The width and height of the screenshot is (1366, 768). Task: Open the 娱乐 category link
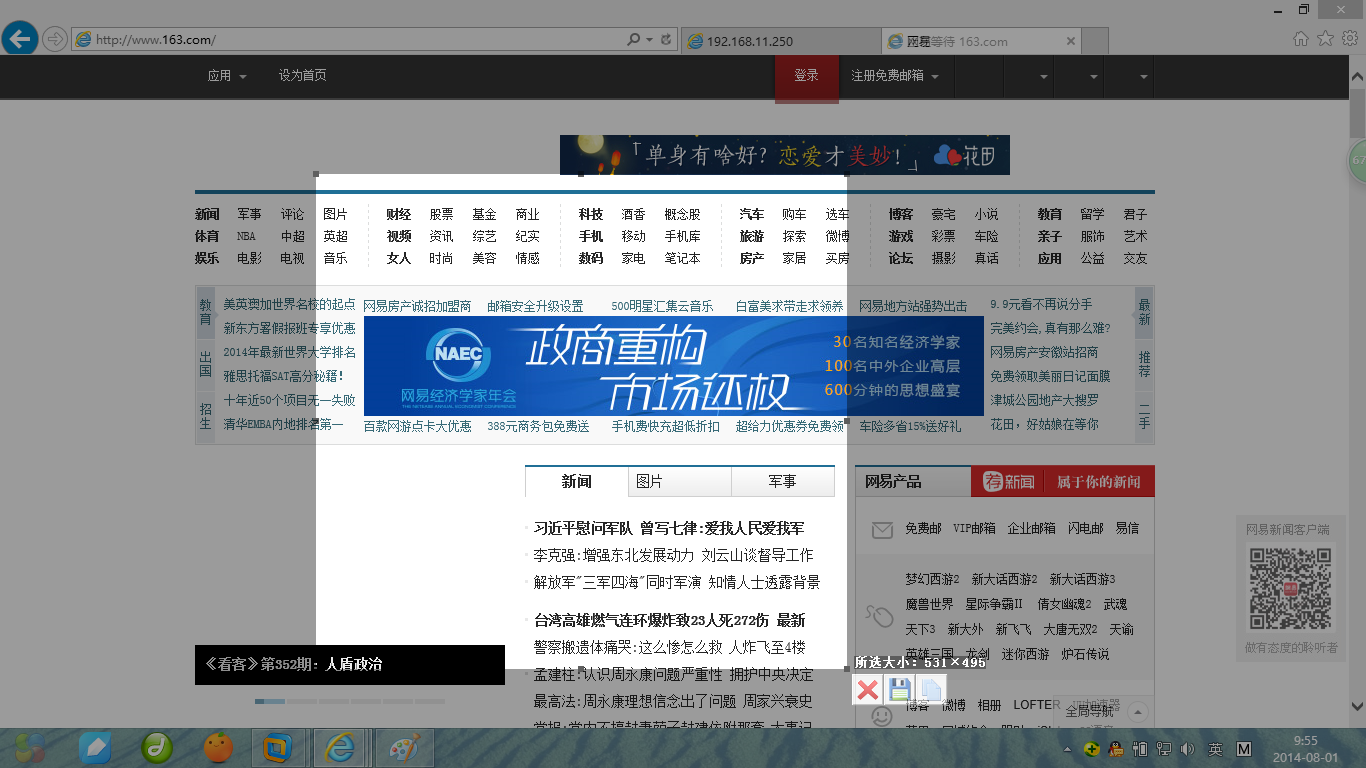tap(207, 259)
